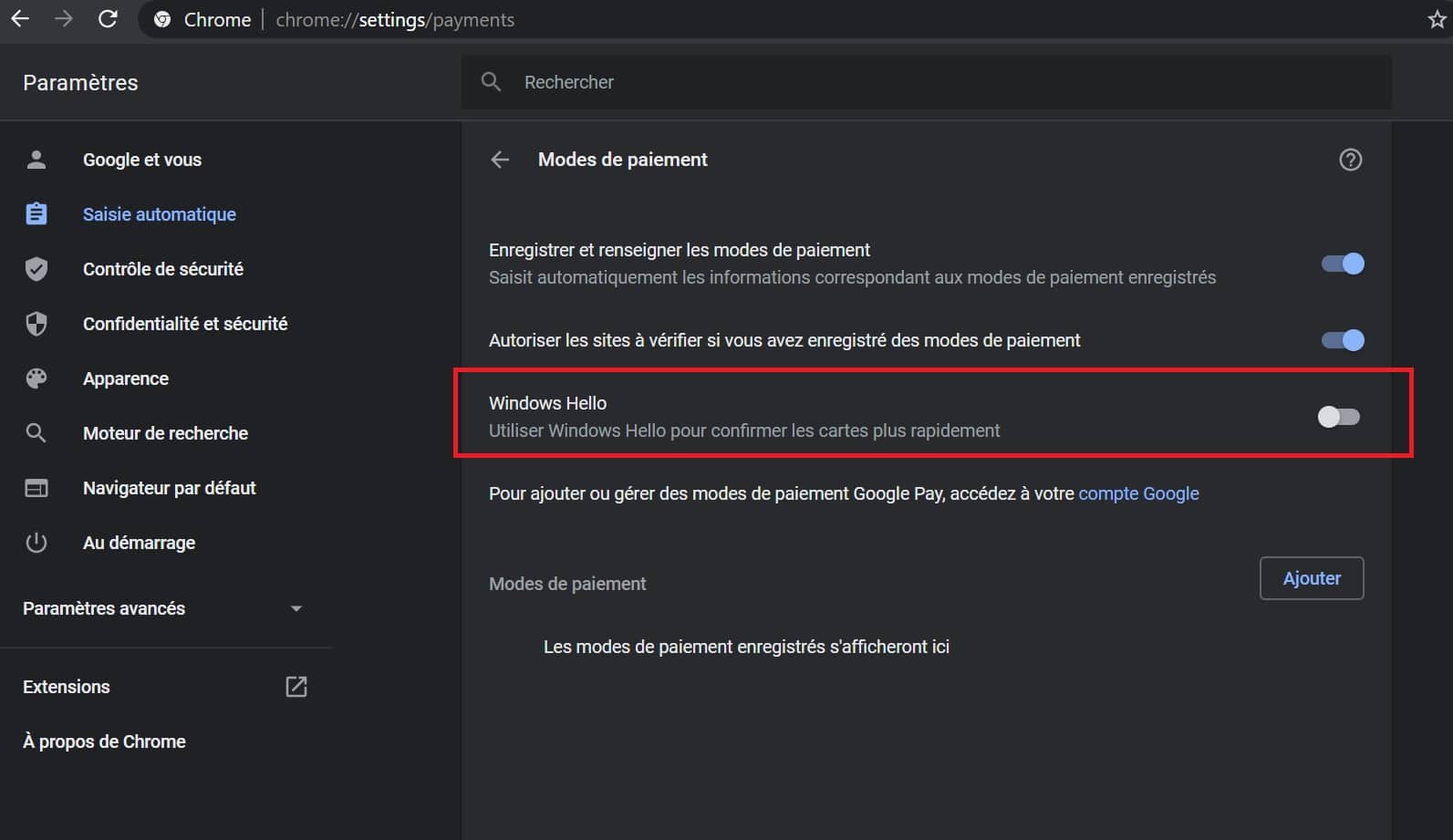Image resolution: width=1453 pixels, height=840 pixels.
Task: Disable saving and filling payment methods toggle
Action: coord(1343,264)
